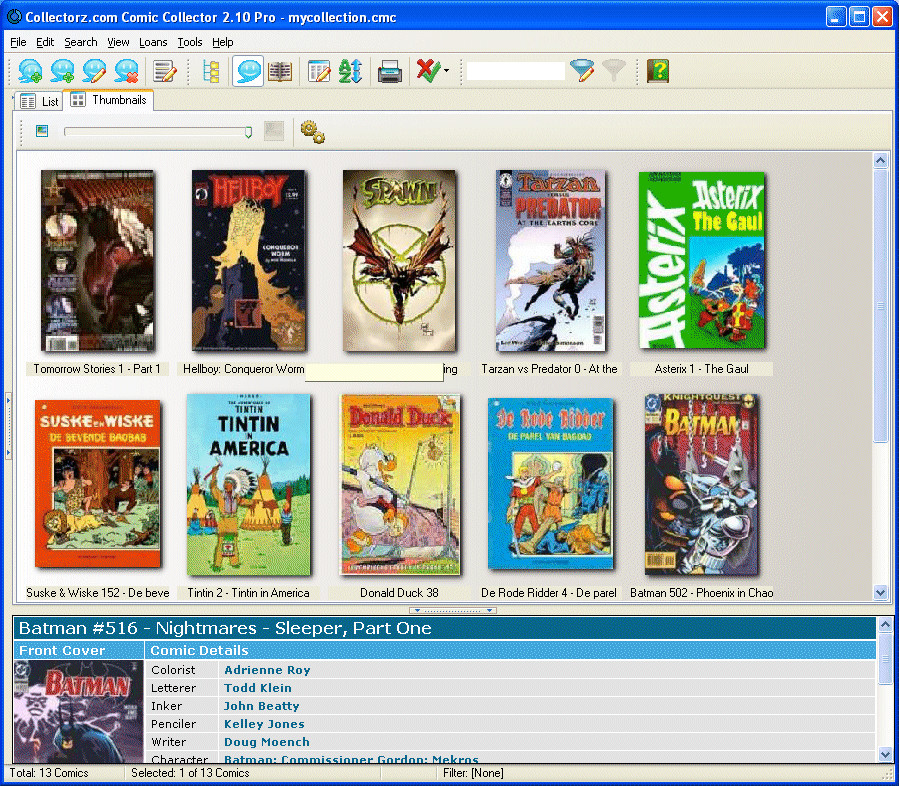Open thumbnail settings gears icon
This screenshot has height=786, width=899.
pos(312,131)
